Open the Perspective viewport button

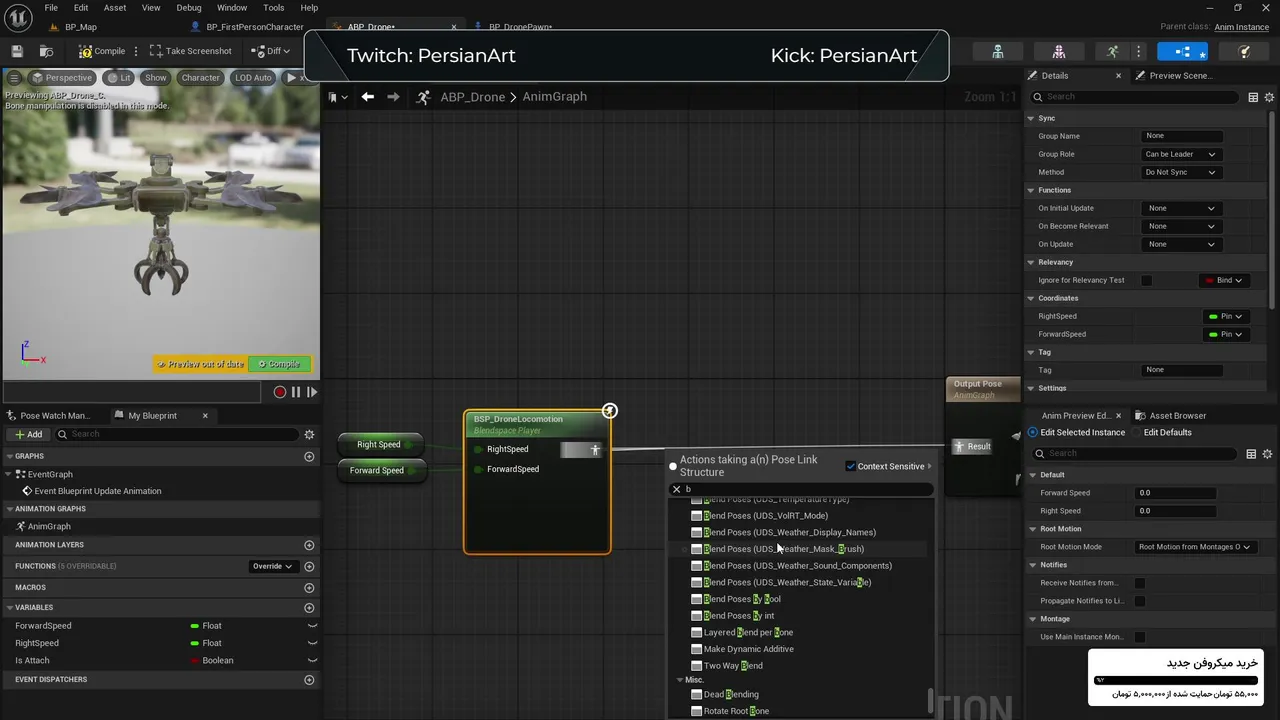pyautogui.click(x=61, y=77)
